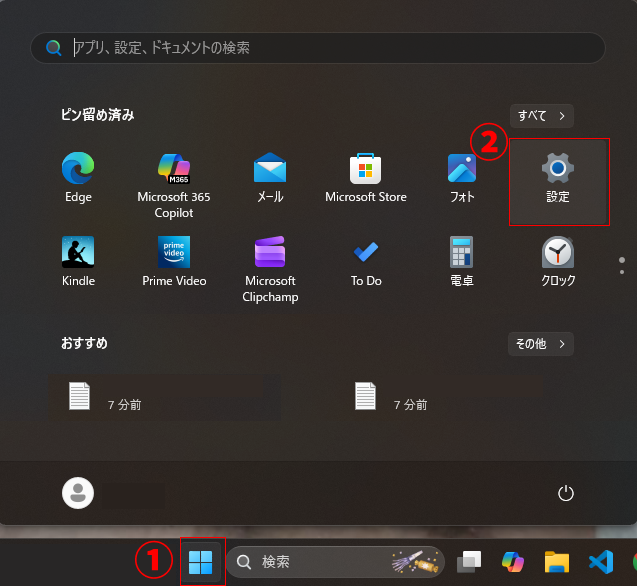Click the Windows Start button in taskbar
637x586 pixels.
click(x=201, y=562)
